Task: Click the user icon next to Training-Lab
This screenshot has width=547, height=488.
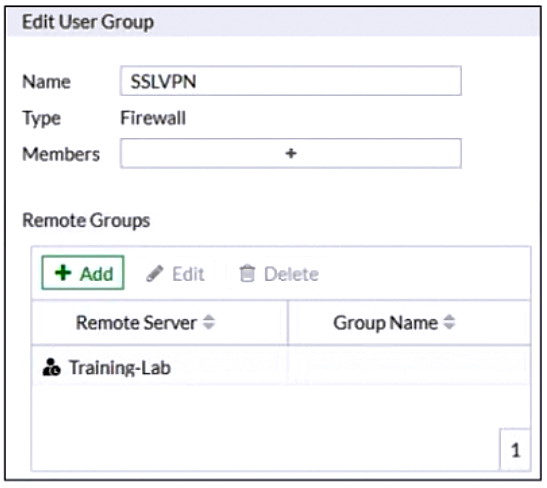Action: [x=51, y=367]
